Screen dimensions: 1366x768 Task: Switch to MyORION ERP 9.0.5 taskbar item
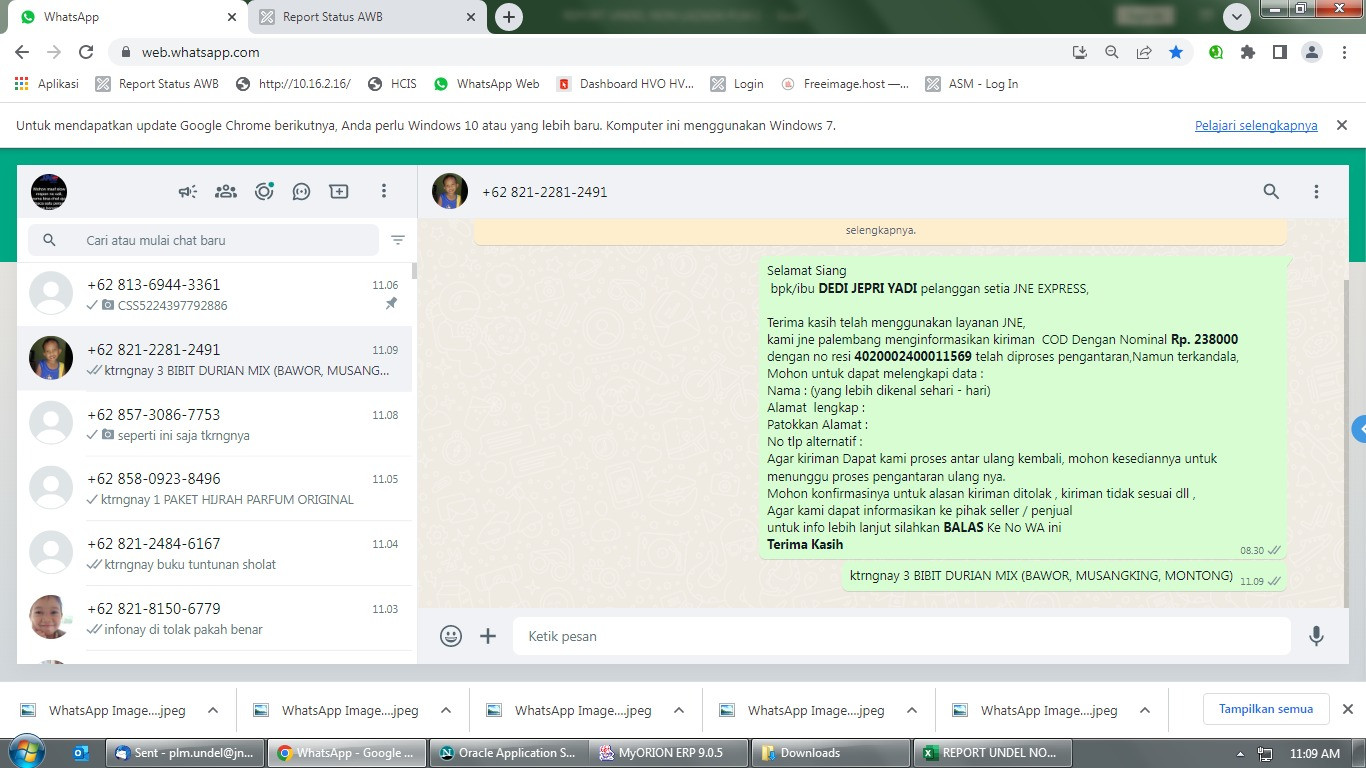click(x=669, y=753)
